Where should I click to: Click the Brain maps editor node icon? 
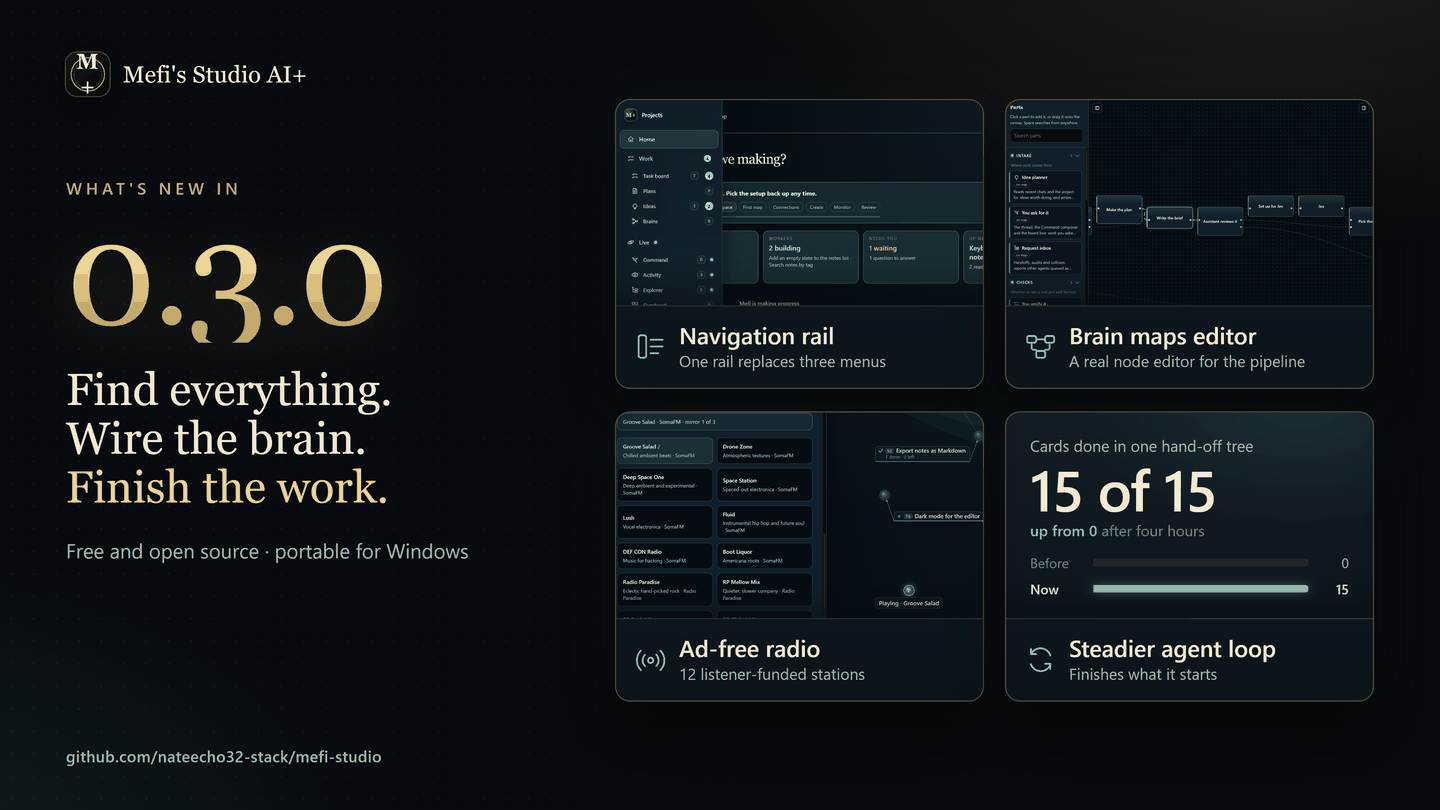[1040, 347]
